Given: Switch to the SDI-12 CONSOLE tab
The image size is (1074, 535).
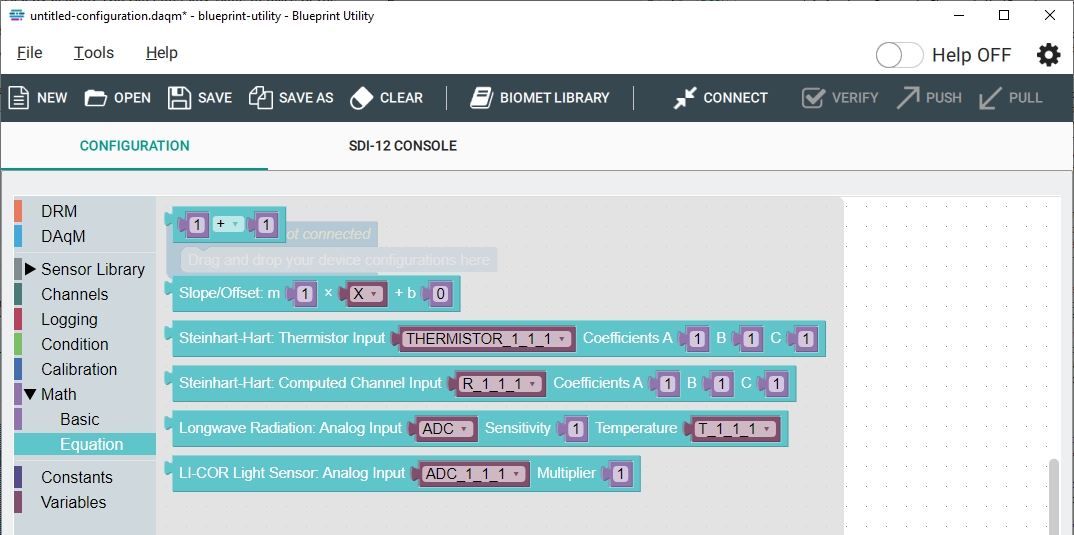Looking at the screenshot, I should (402, 146).
